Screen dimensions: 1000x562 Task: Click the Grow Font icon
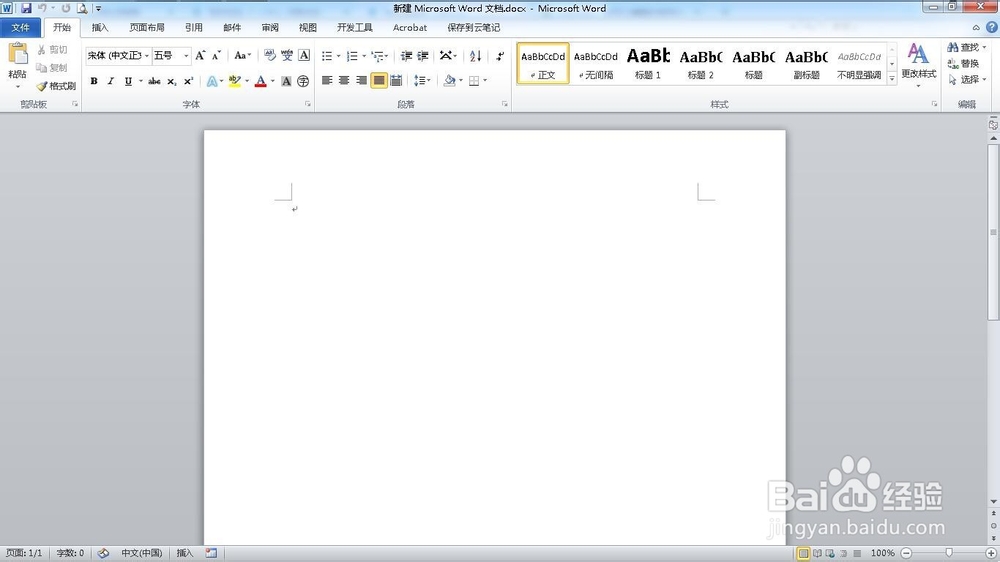click(x=200, y=55)
